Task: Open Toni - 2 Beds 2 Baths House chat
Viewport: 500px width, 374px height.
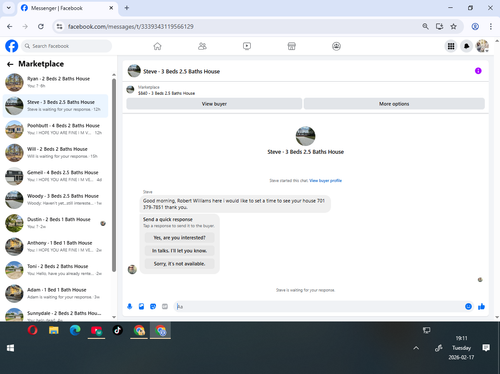Action: pos(55,270)
